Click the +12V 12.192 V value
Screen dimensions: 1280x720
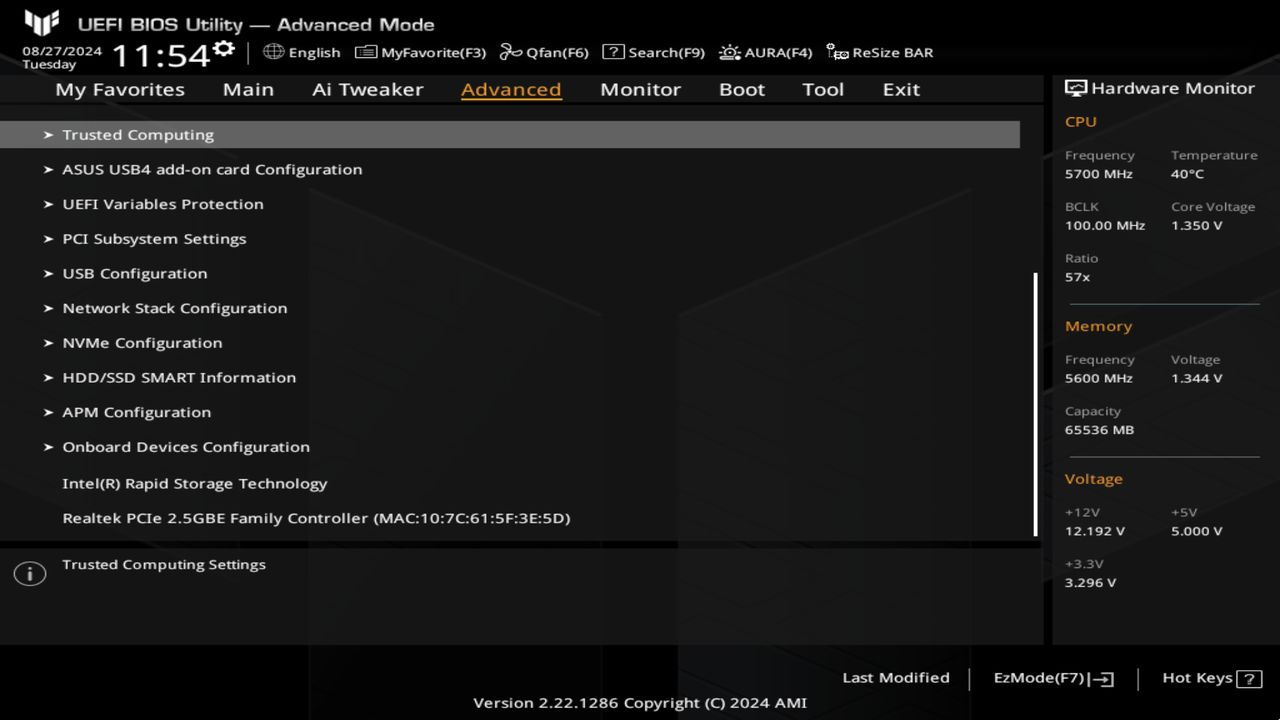coord(1095,531)
